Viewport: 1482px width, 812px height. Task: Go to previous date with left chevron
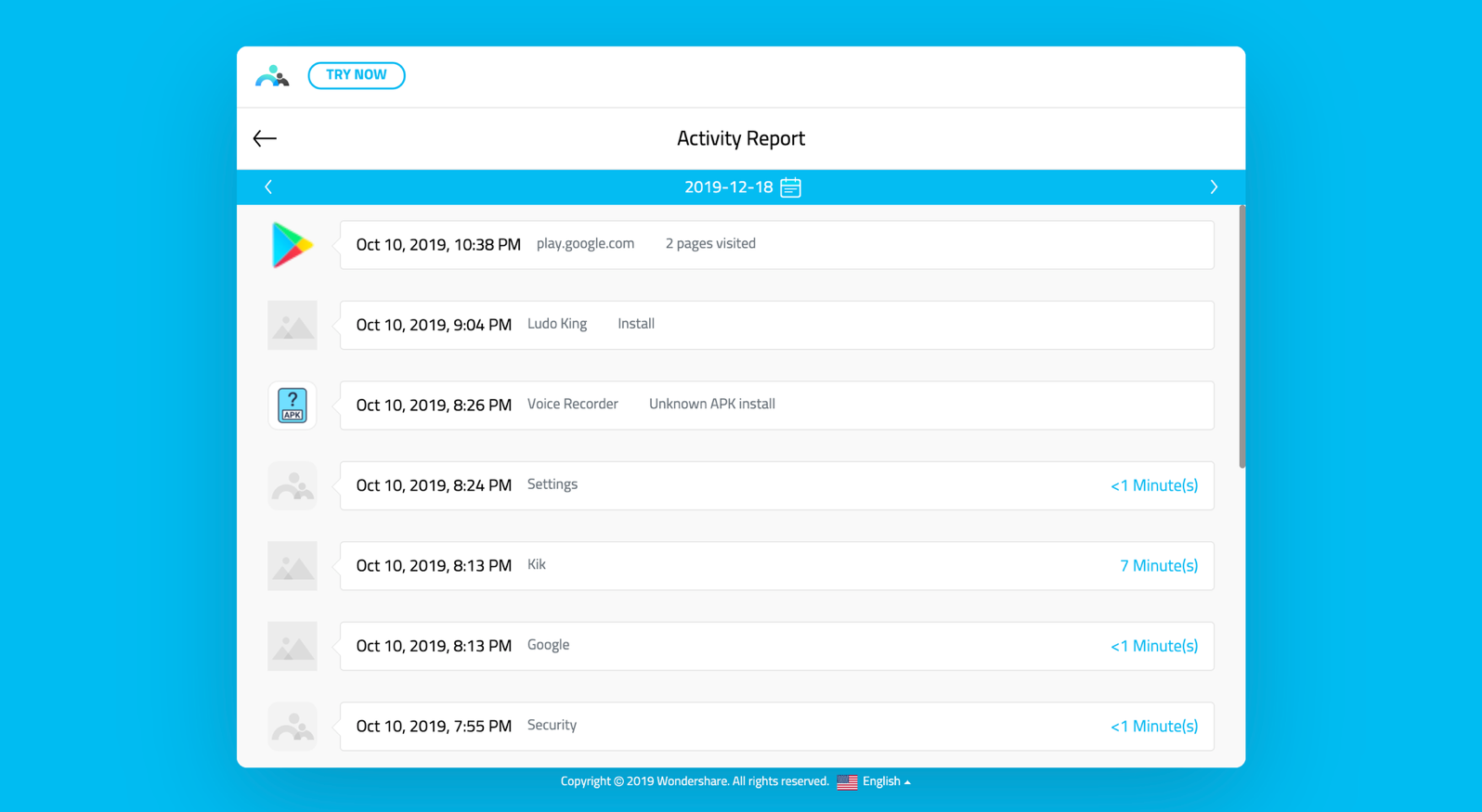pyautogui.click(x=268, y=187)
